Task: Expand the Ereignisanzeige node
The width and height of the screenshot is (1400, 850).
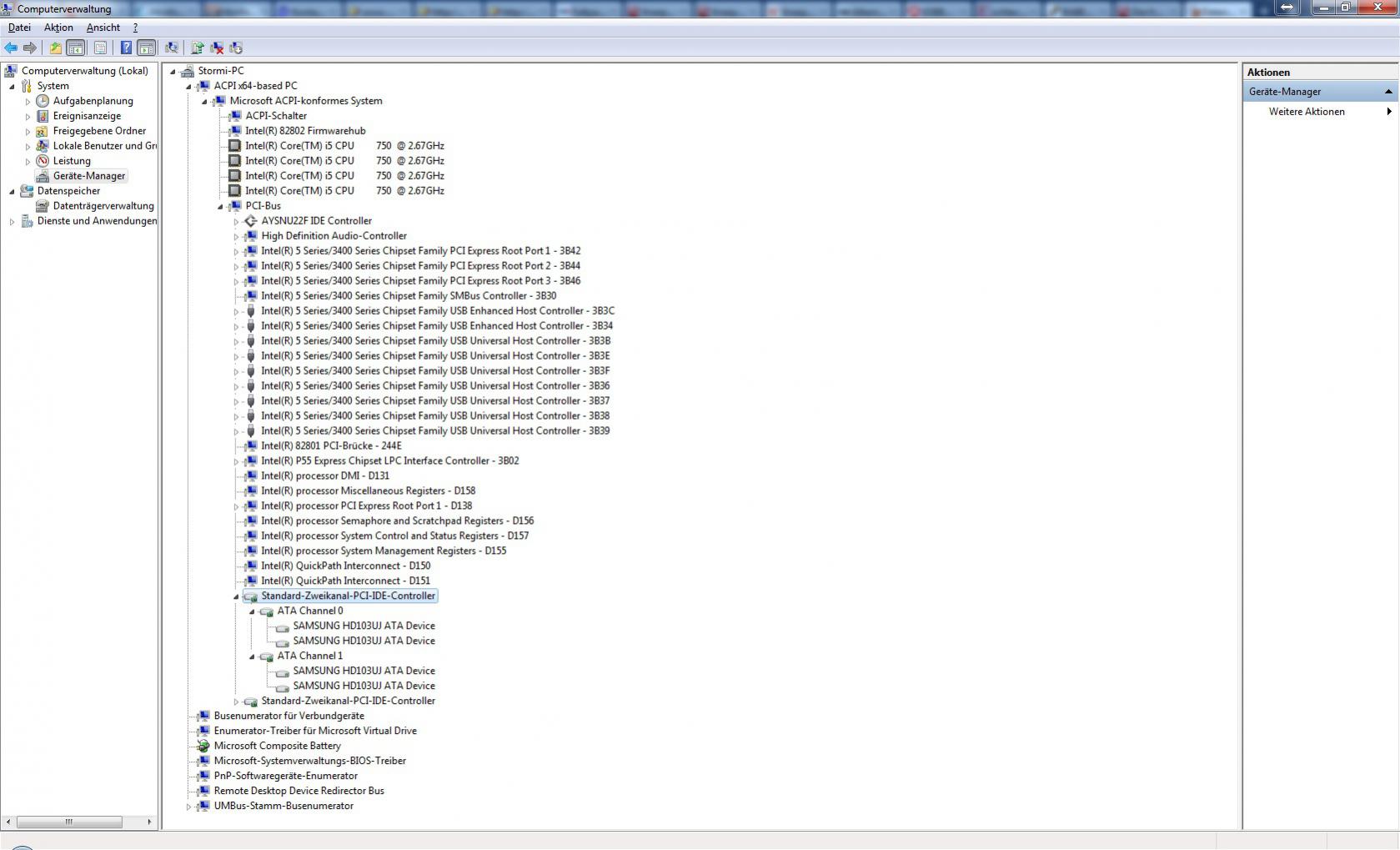Action: pos(28,116)
